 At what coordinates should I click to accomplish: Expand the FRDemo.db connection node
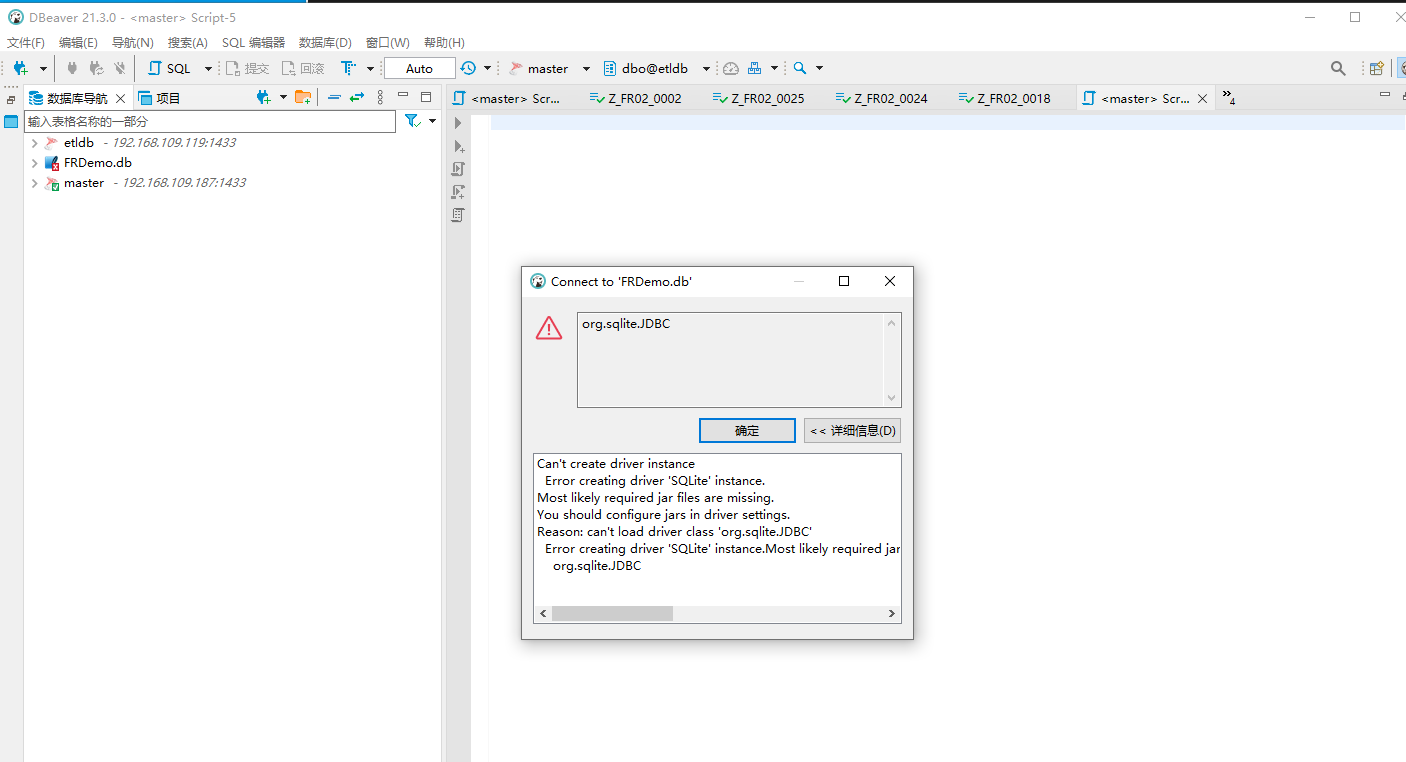[34, 163]
